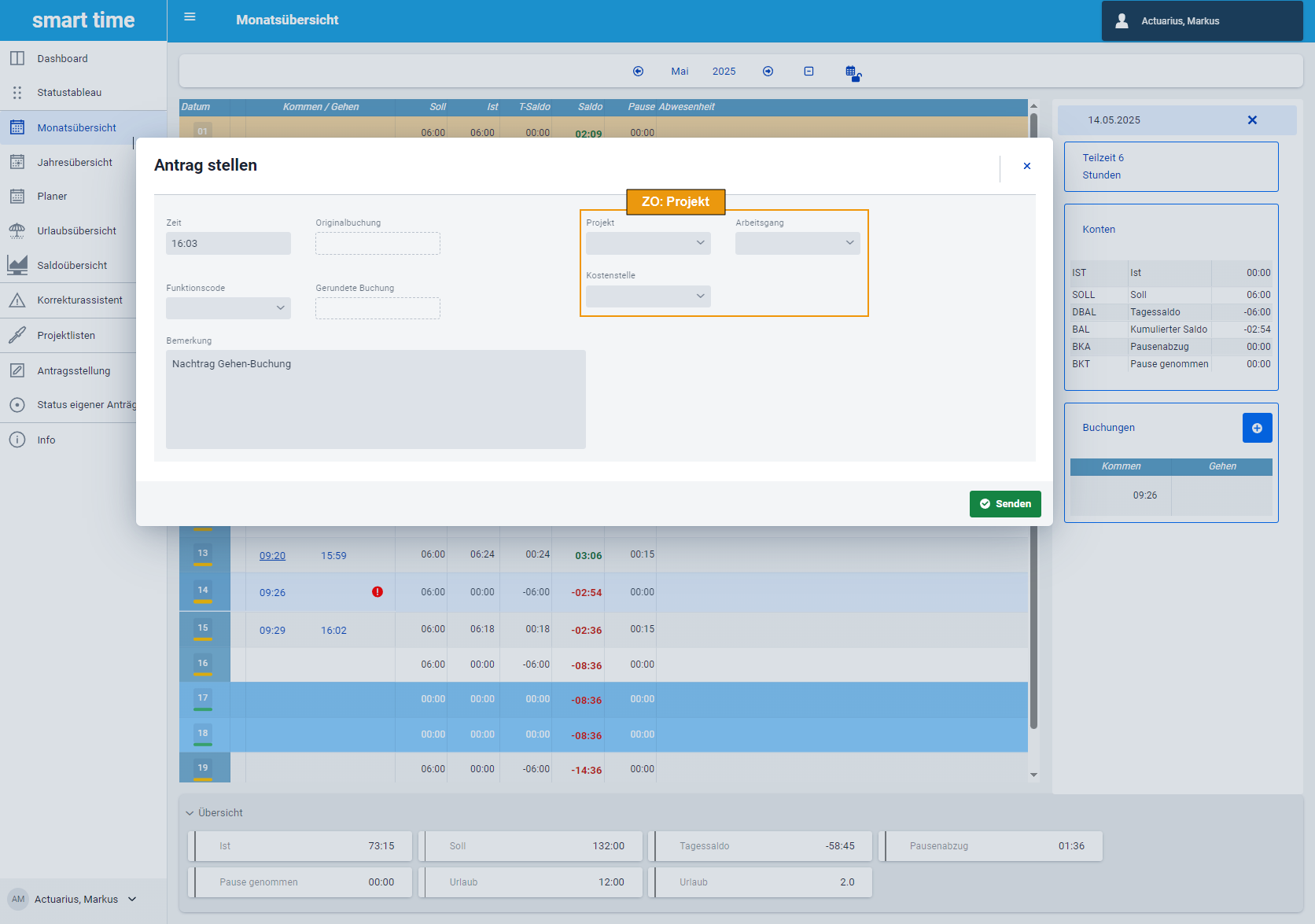Open Projektlisten from the sidebar
This screenshot has width=1315, height=924.
click(x=66, y=336)
